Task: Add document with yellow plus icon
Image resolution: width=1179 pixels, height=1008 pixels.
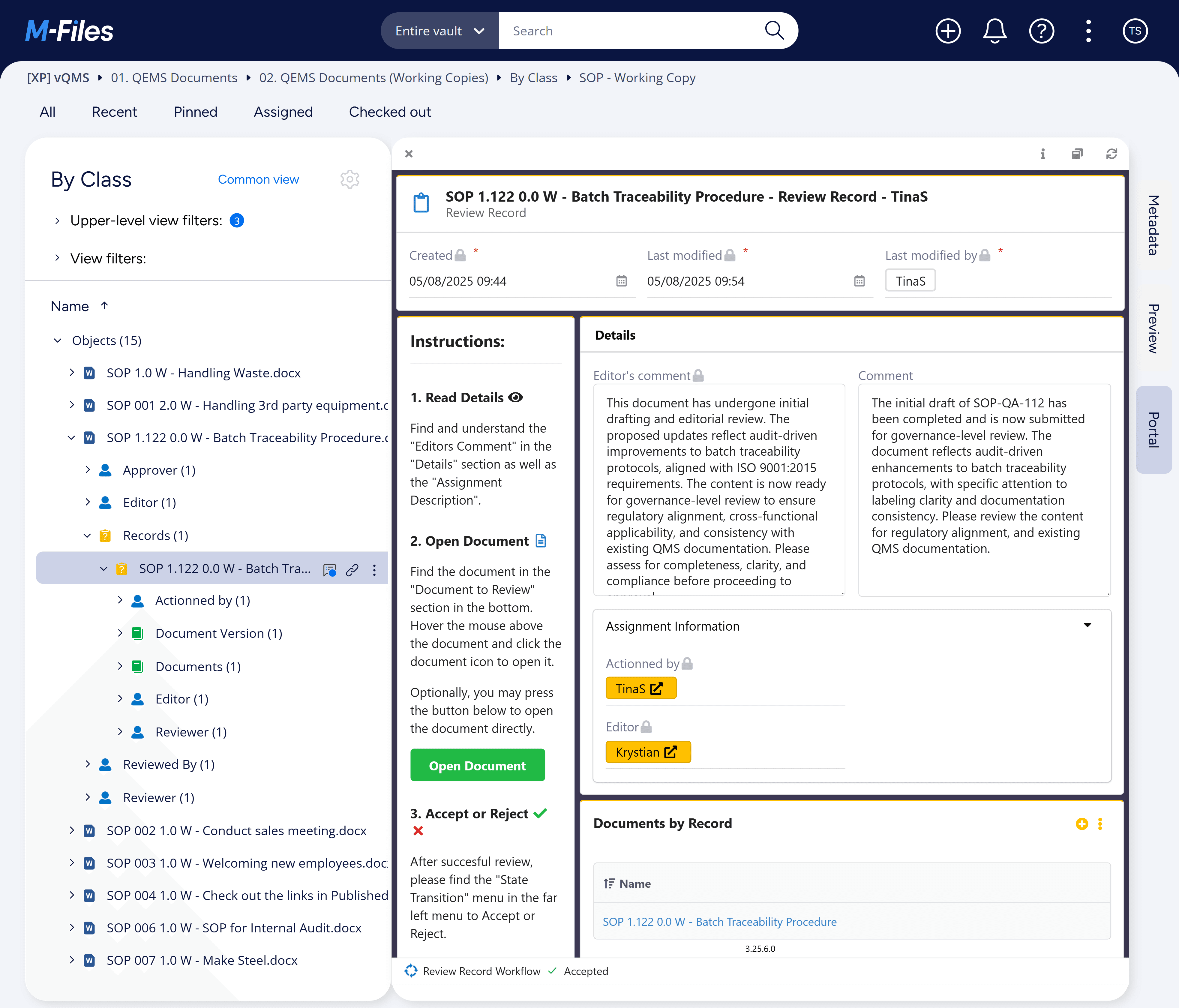Action: click(1082, 823)
